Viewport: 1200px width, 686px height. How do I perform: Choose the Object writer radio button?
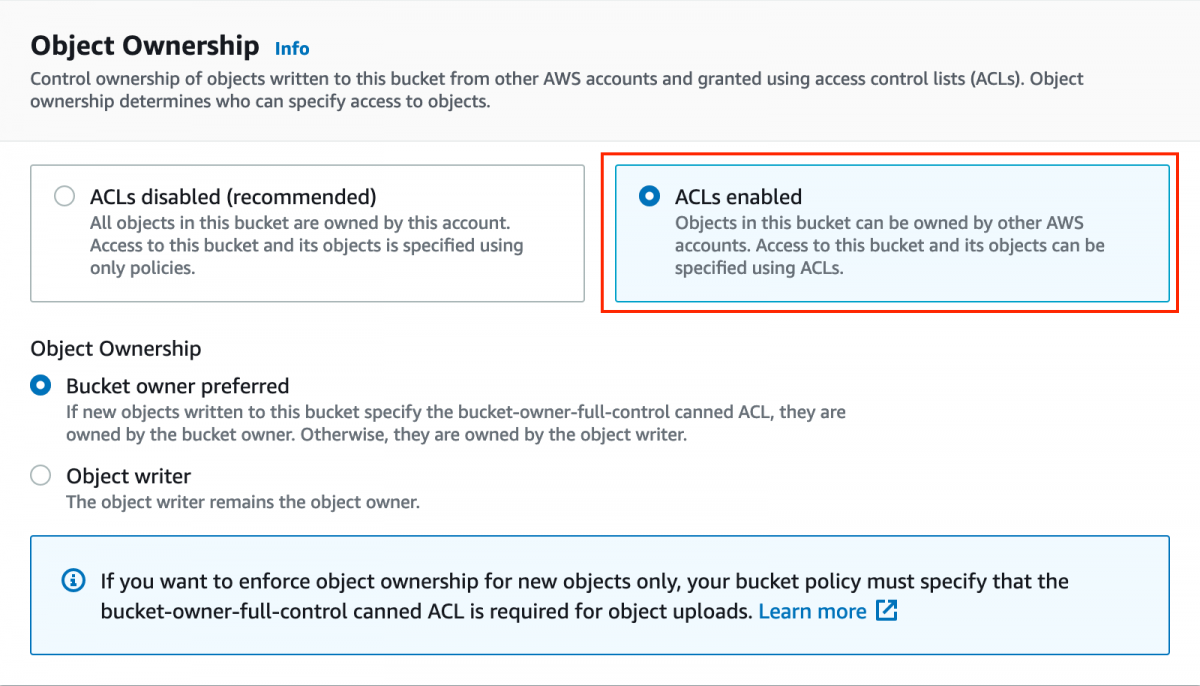point(41,475)
